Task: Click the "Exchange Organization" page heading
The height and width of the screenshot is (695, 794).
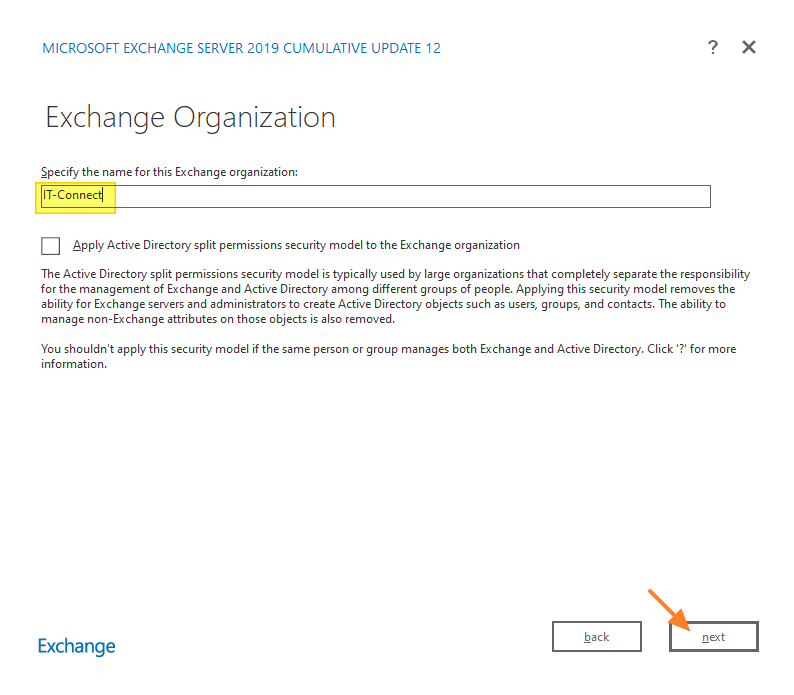Action: click(190, 117)
